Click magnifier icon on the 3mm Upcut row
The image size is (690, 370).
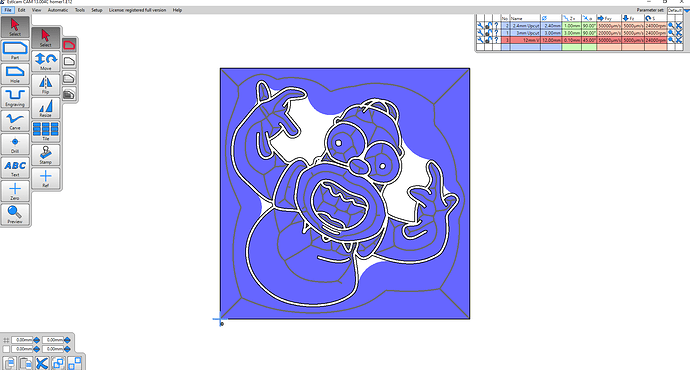(x=671, y=33)
